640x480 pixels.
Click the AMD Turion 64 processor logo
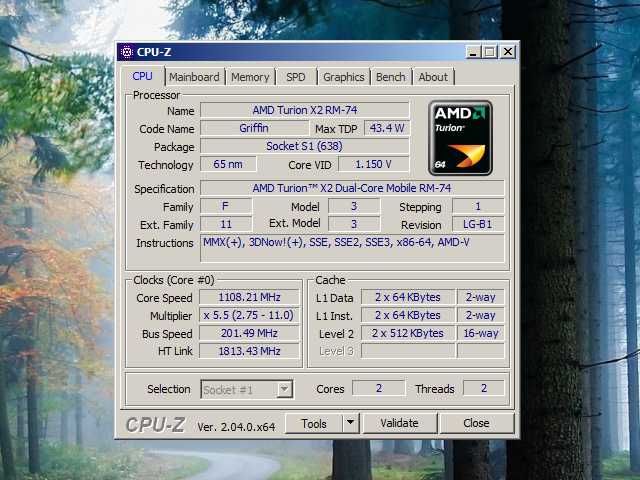click(x=460, y=138)
